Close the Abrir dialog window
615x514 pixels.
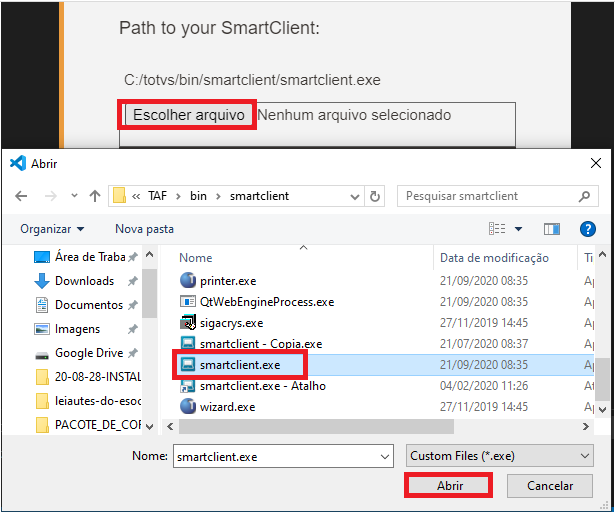pos(595,163)
